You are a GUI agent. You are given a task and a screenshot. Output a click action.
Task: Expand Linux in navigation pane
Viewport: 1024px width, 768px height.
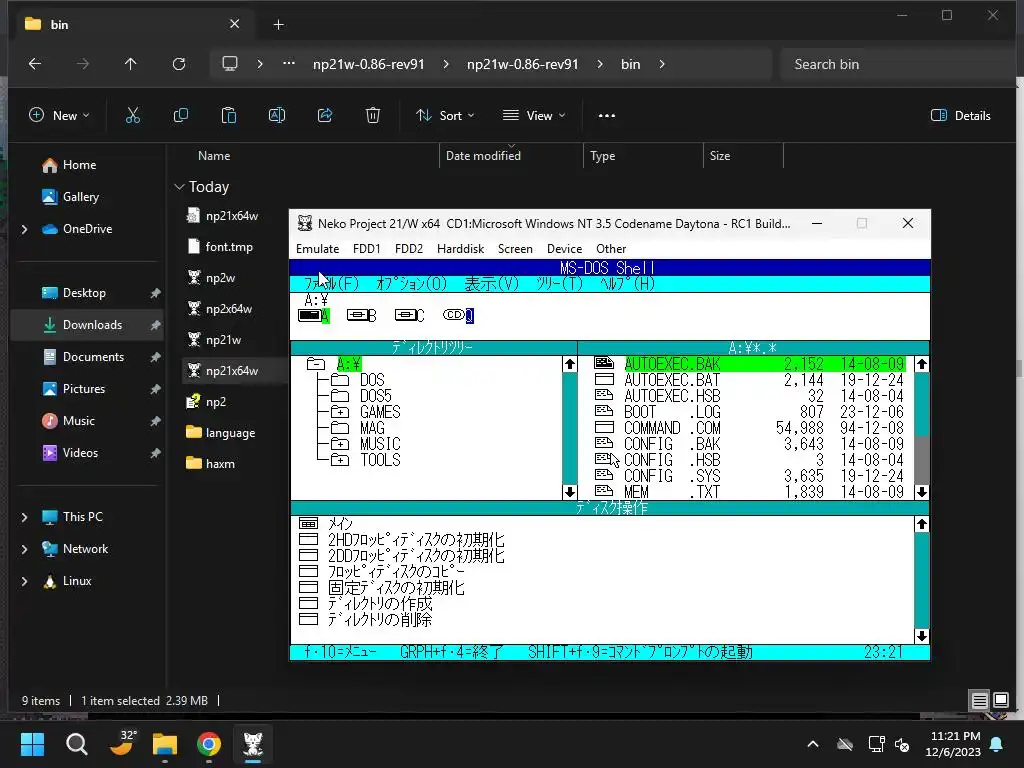(x=25, y=581)
